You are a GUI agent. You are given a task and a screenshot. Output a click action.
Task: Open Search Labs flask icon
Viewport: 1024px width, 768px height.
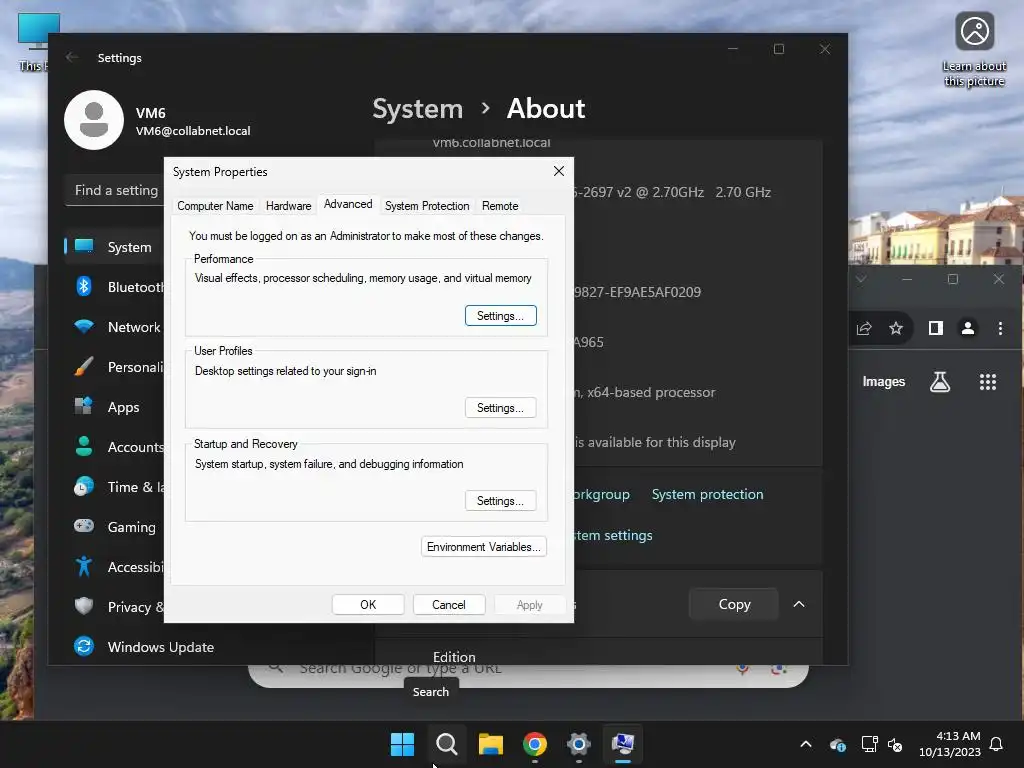click(x=940, y=381)
